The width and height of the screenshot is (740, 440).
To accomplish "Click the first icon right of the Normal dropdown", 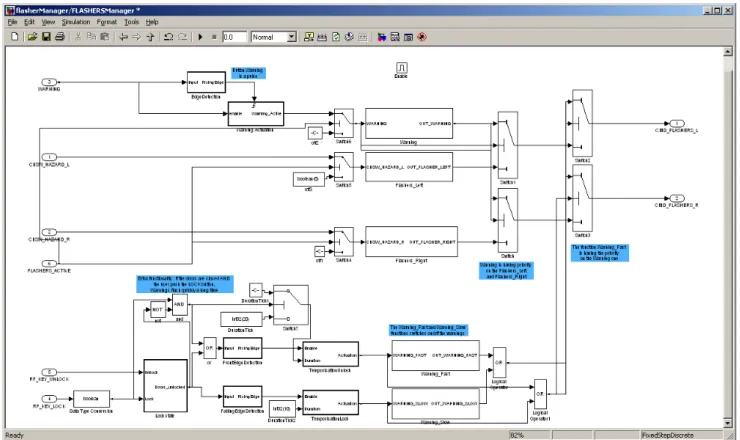I will [309, 37].
